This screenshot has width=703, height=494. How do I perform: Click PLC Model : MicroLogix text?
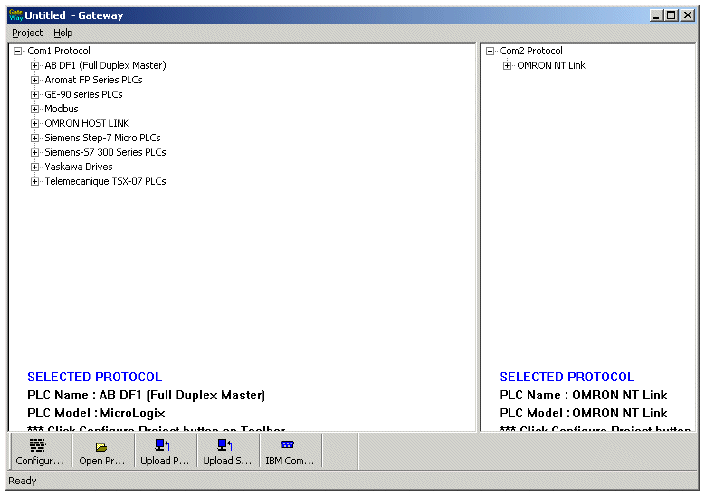pos(96,413)
